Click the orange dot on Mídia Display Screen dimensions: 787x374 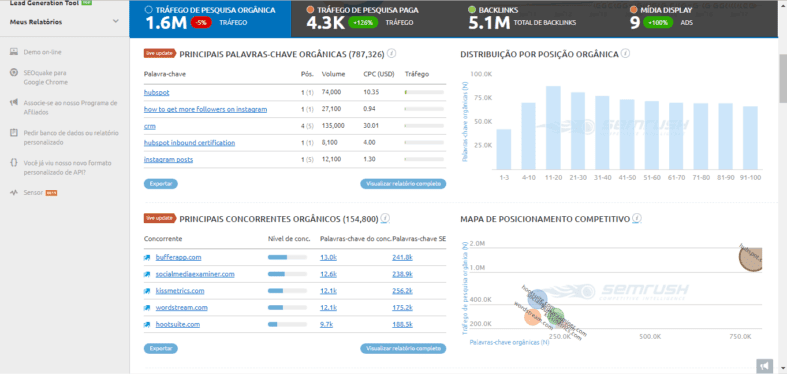633,10
